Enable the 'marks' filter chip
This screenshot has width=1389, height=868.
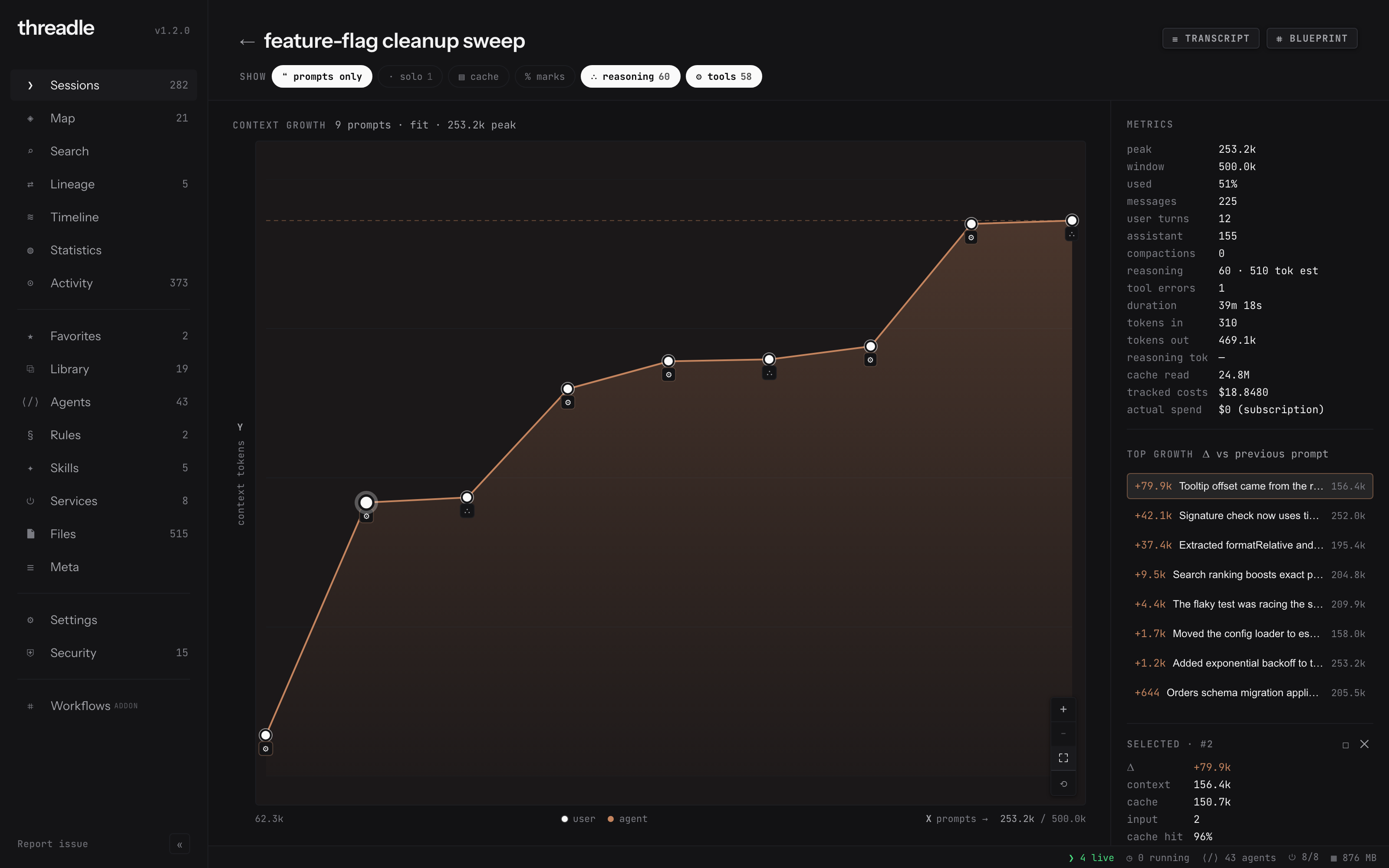[x=545, y=77]
